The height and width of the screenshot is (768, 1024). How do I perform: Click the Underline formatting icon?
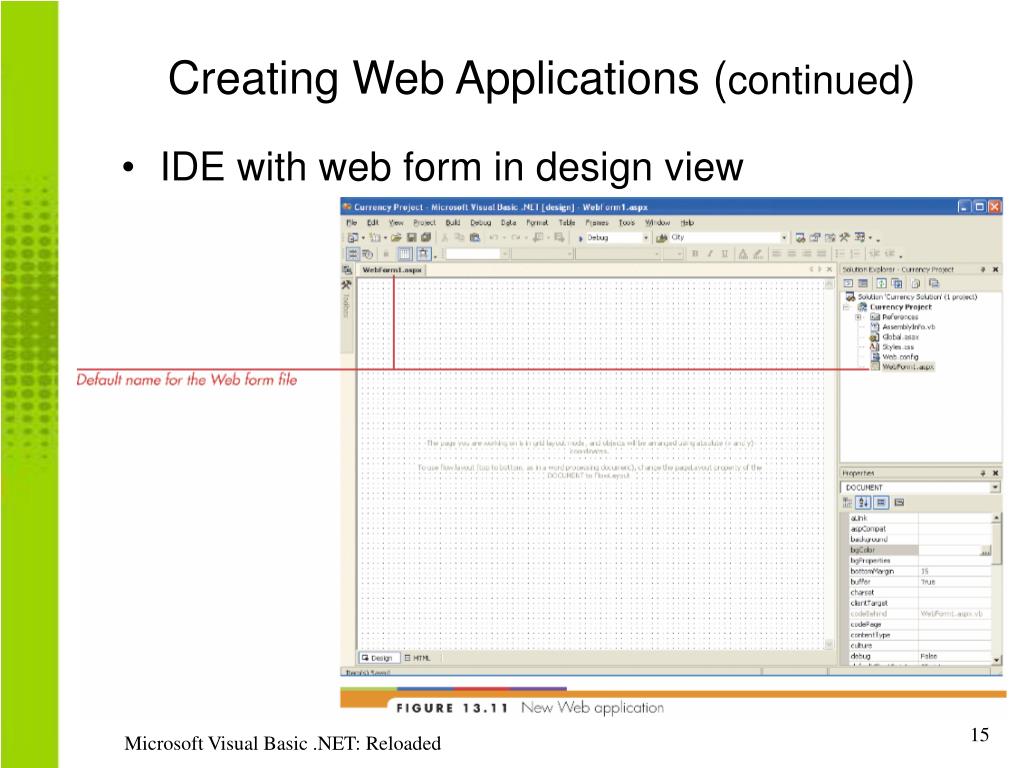[725, 254]
